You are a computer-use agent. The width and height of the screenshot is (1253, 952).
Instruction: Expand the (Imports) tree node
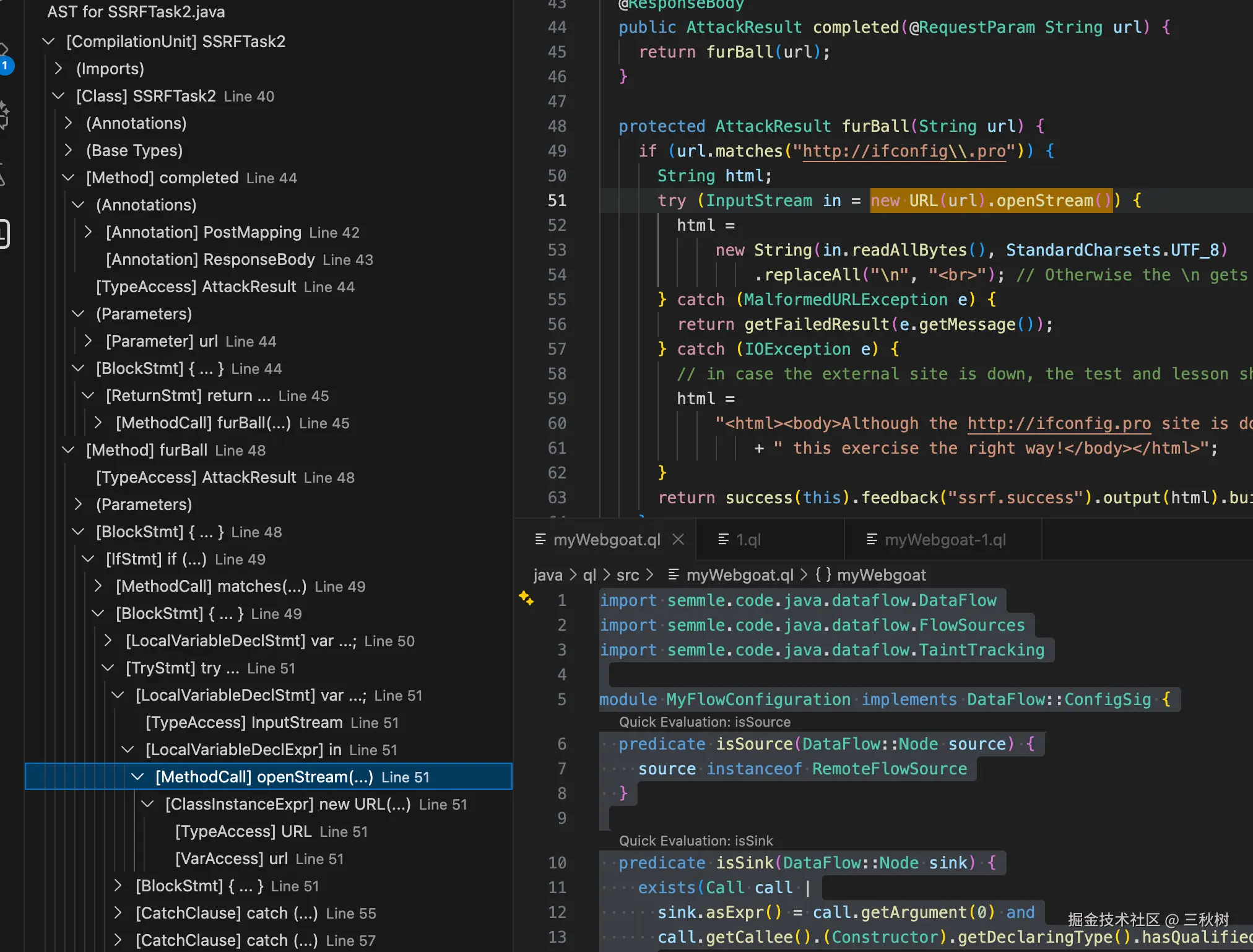(x=59, y=69)
